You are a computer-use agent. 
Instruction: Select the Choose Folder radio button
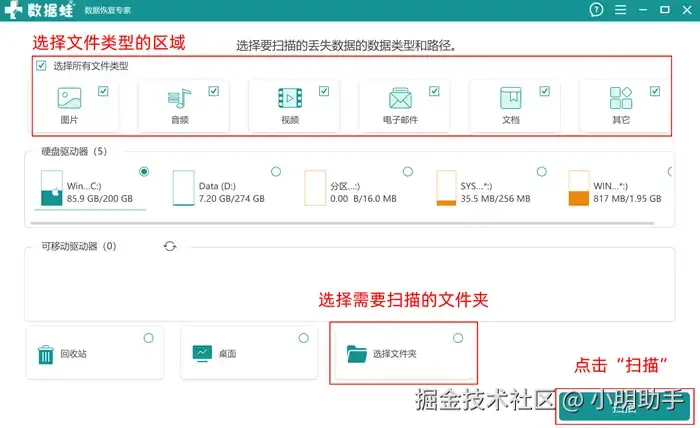coord(458,338)
